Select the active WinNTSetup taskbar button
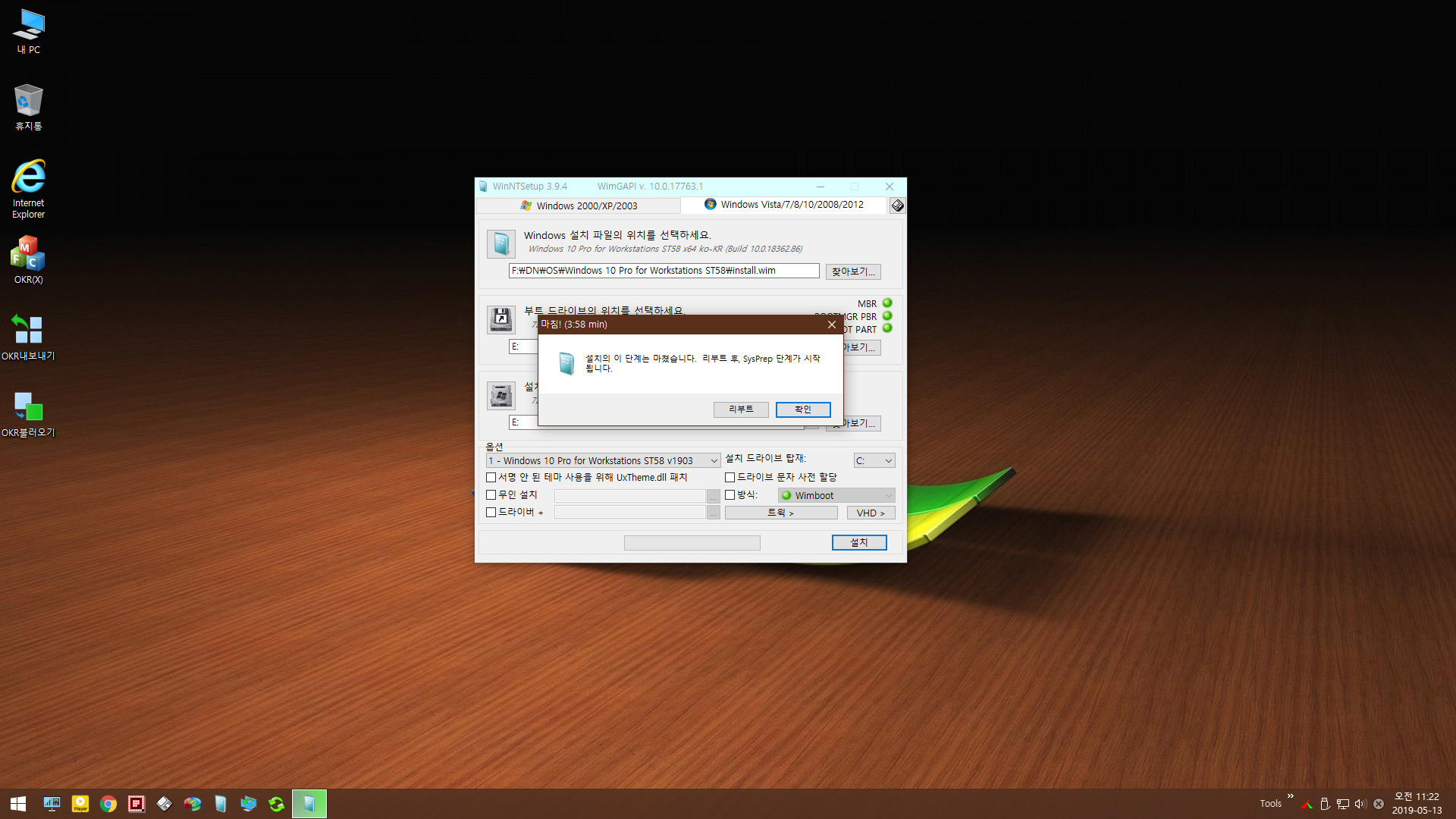Screen dimensions: 1456x819 coord(309,804)
